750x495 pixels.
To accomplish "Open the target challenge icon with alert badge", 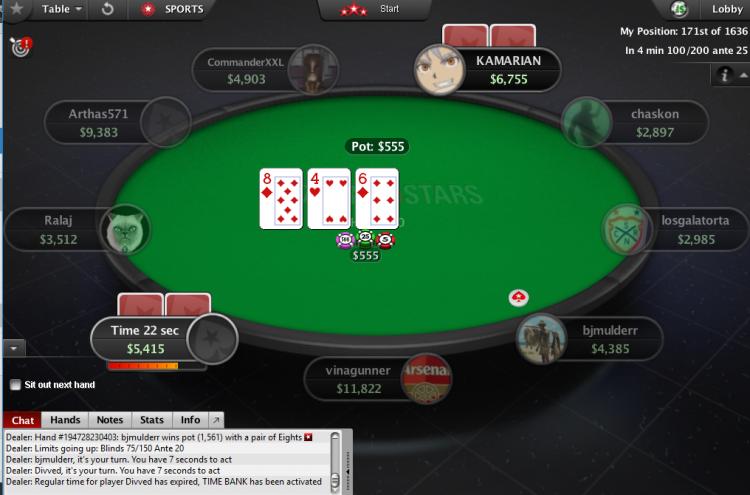I will [x=21, y=47].
